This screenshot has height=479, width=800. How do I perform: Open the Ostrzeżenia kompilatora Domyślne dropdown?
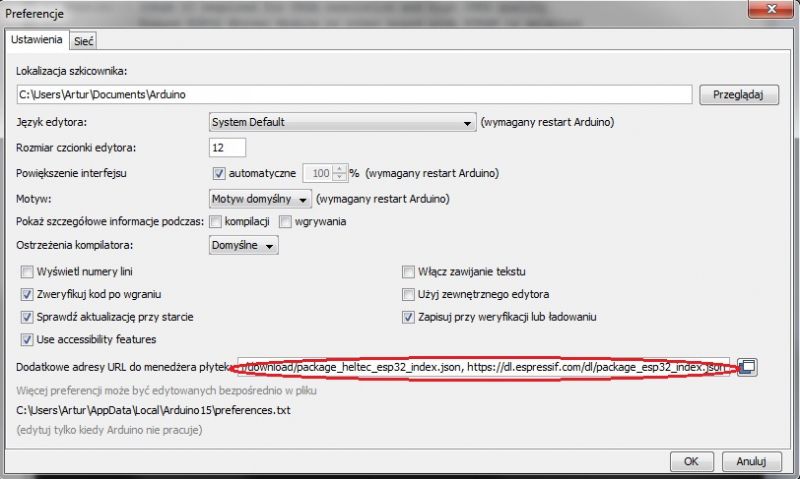(x=243, y=245)
